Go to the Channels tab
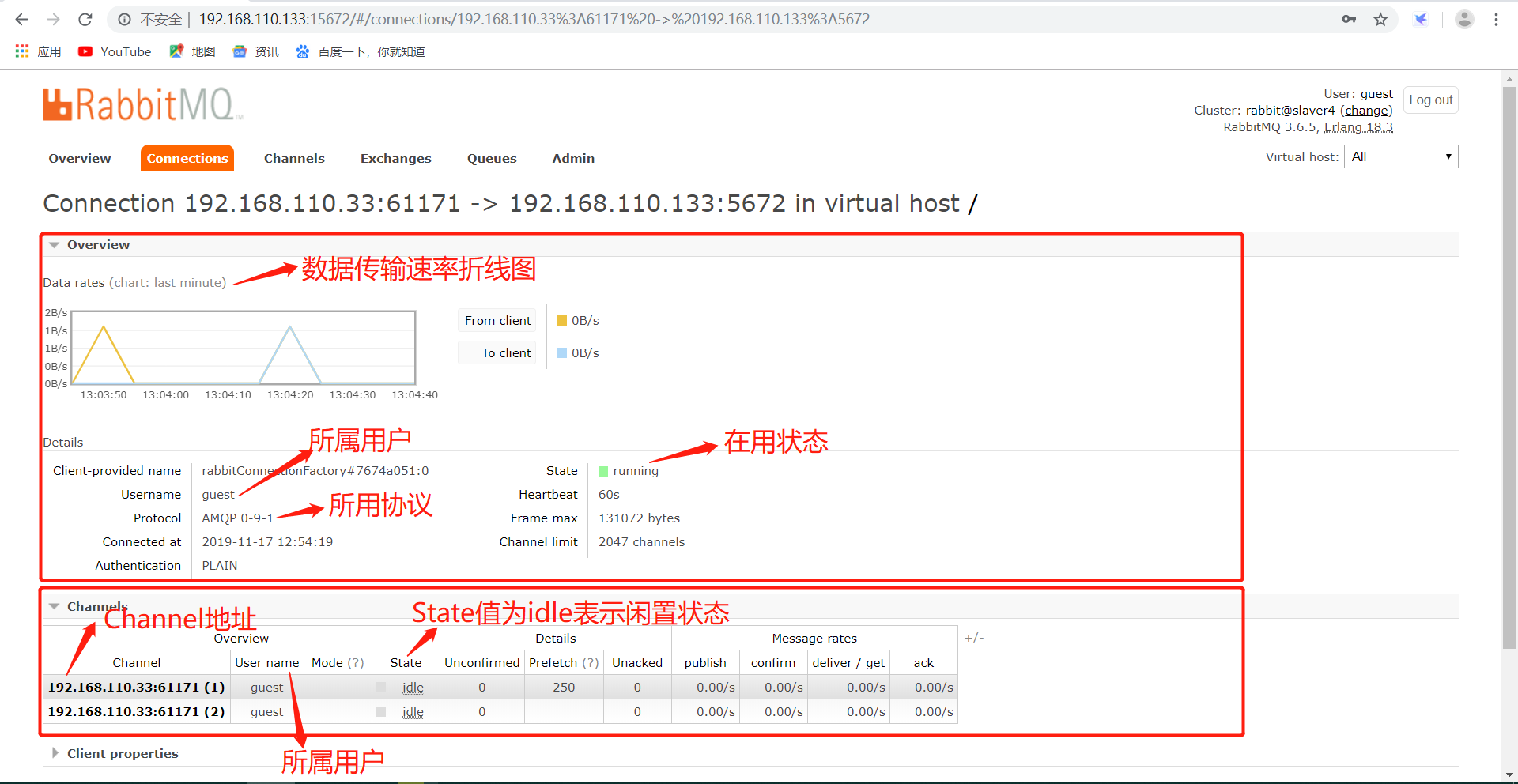 pos(294,158)
